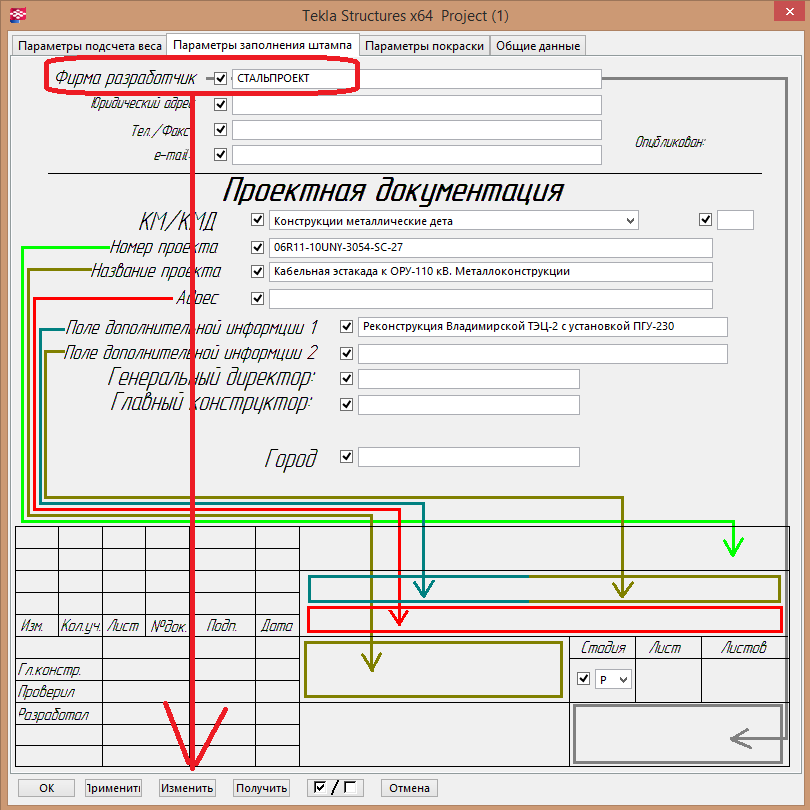The width and height of the screenshot is (810, 810).
Task: Toggle checkbox for Номер проекта
Action: 257,247
